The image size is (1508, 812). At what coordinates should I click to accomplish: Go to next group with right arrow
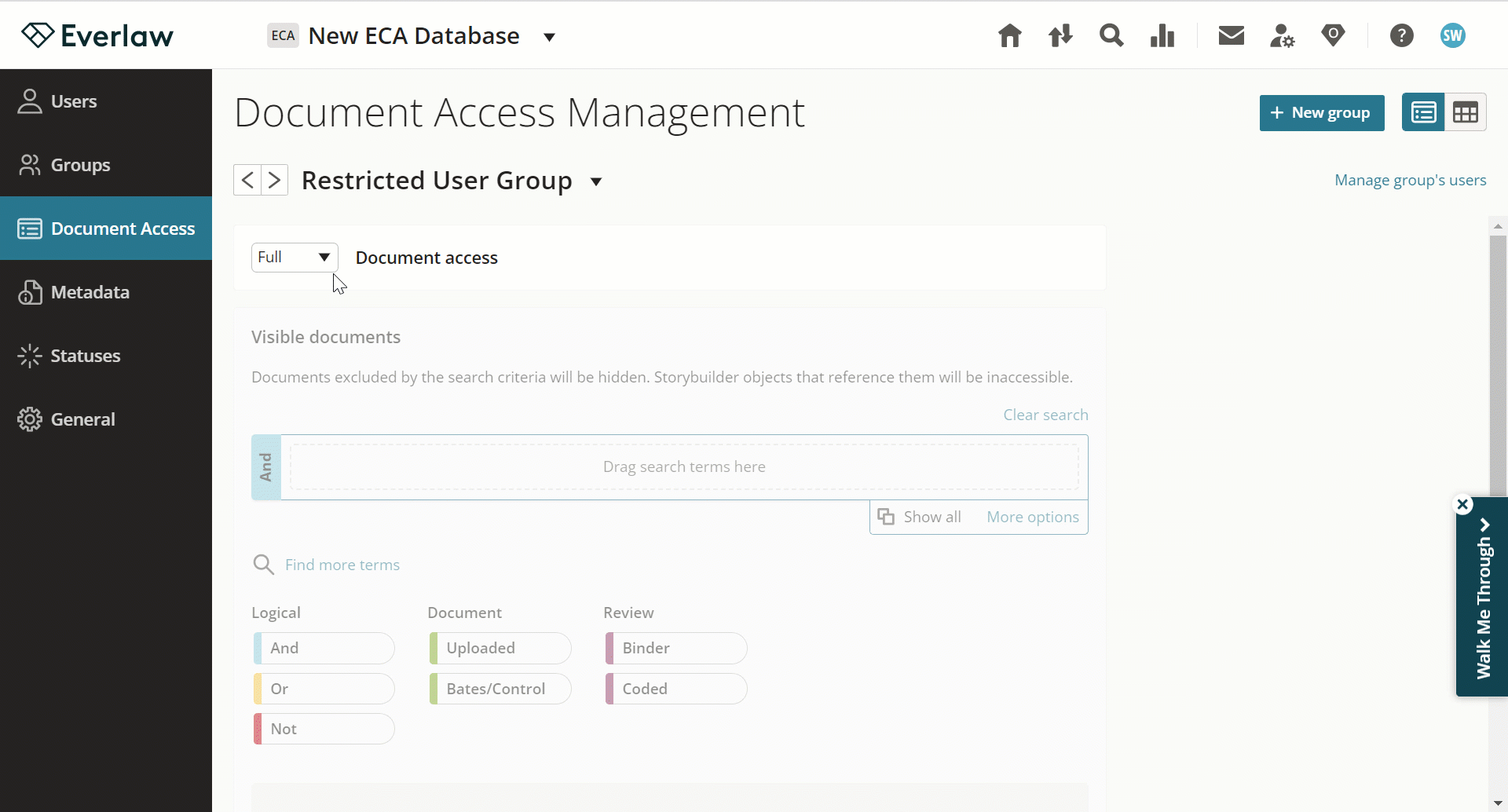click(274, 180)
